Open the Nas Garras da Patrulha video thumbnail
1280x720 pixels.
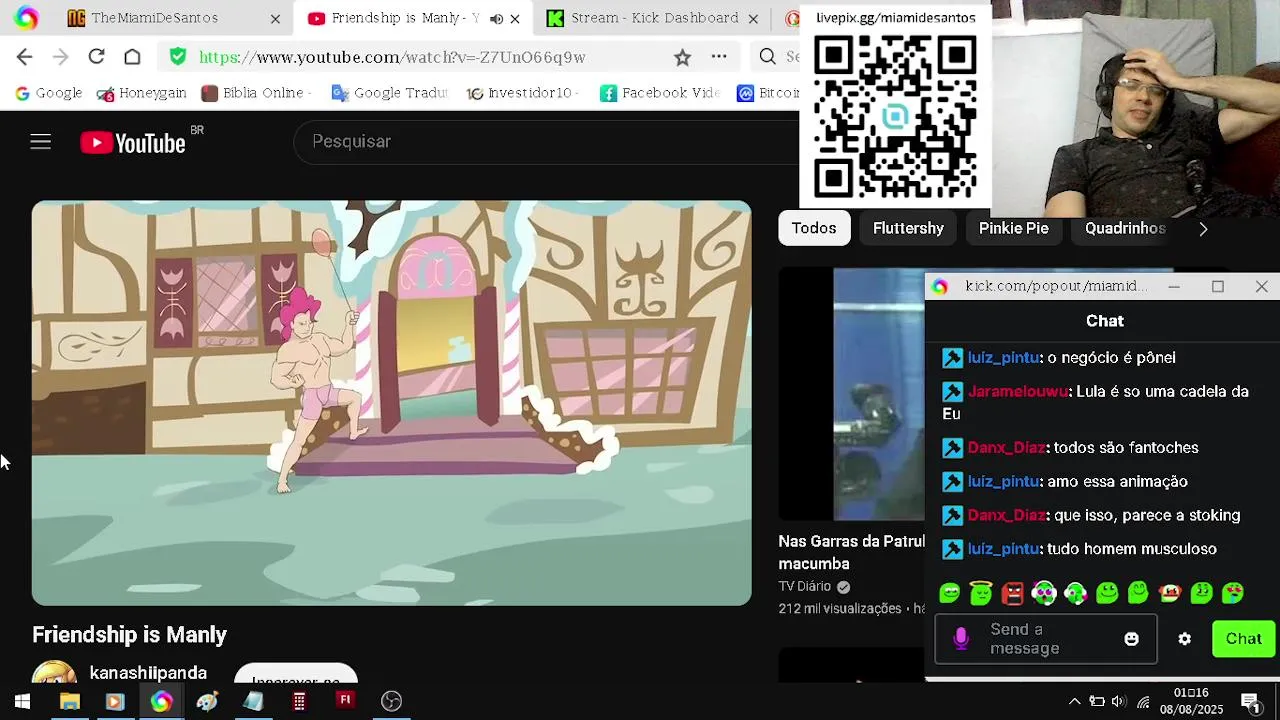tap(852, 394)
